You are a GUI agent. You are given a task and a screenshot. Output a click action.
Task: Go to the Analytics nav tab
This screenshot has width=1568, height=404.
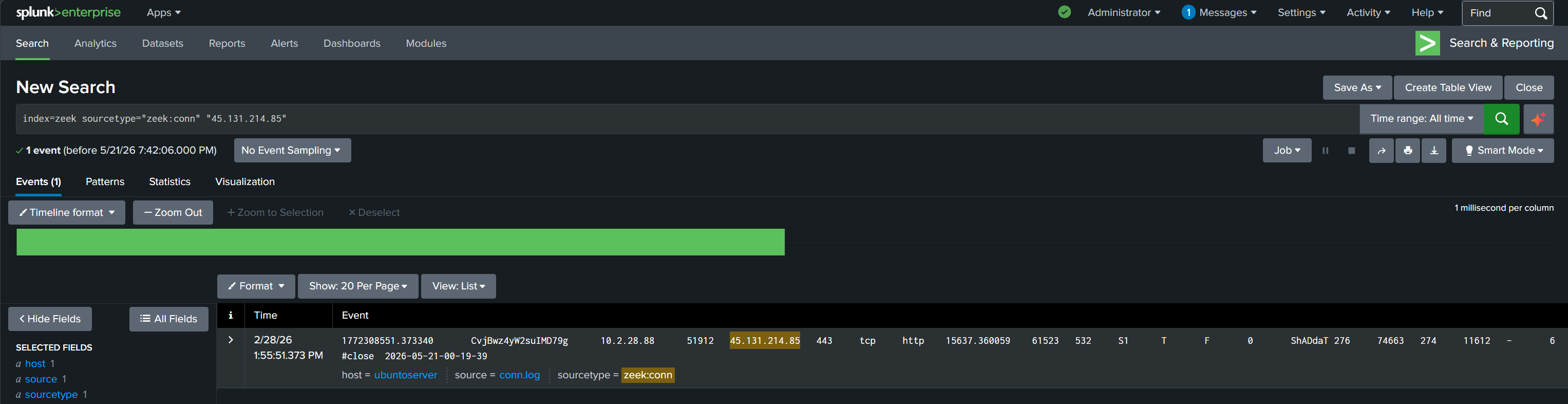point(96,43)
